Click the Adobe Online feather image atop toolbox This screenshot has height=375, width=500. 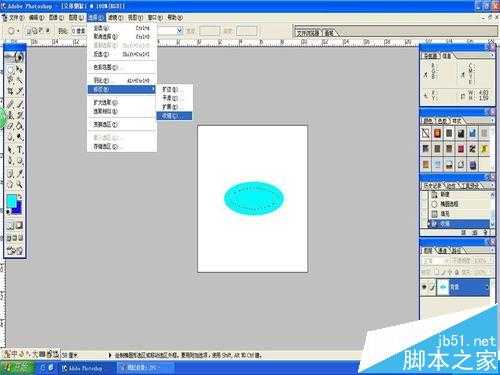click(x=15, y=57)
